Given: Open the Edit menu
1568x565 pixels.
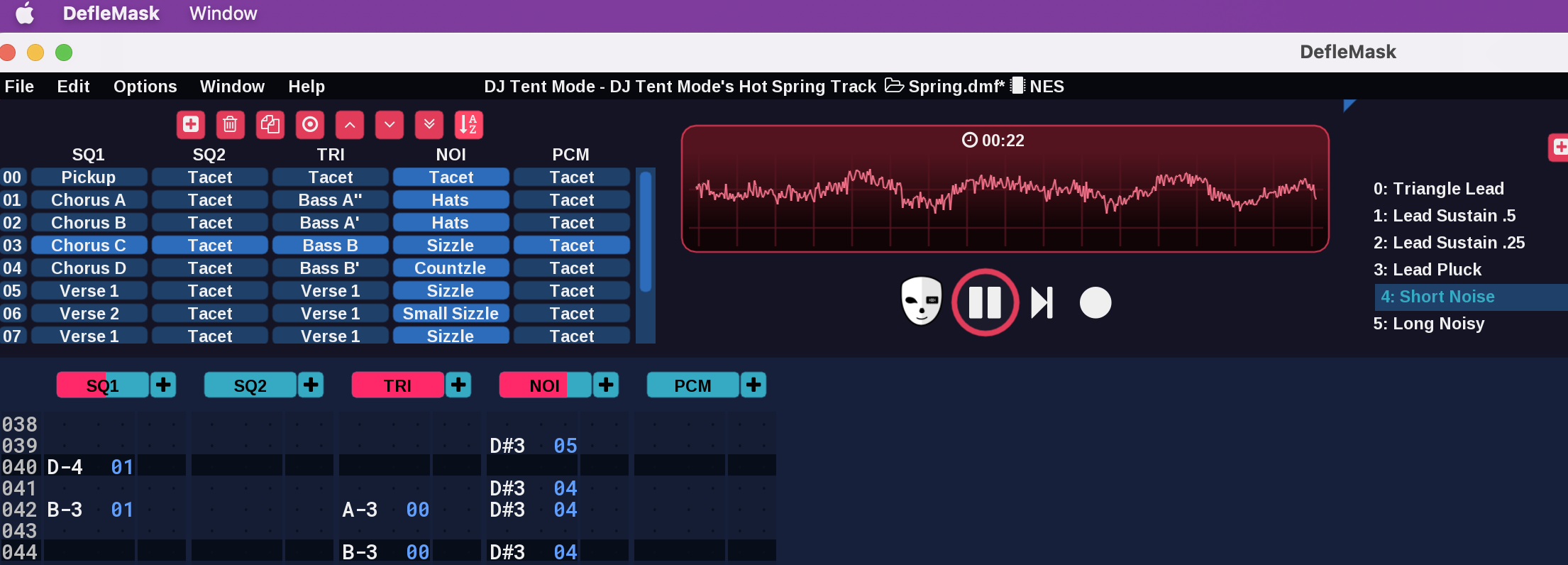Looking at the screenshot, I should (x=73, y=87).
